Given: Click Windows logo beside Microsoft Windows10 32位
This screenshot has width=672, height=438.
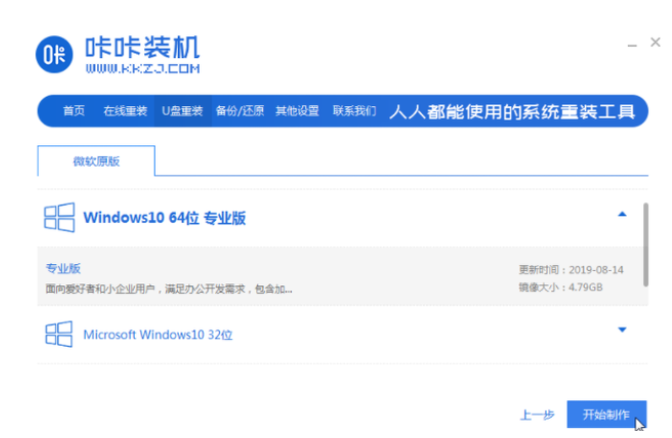Looking at the screenshot, I should tap(58, 332).
